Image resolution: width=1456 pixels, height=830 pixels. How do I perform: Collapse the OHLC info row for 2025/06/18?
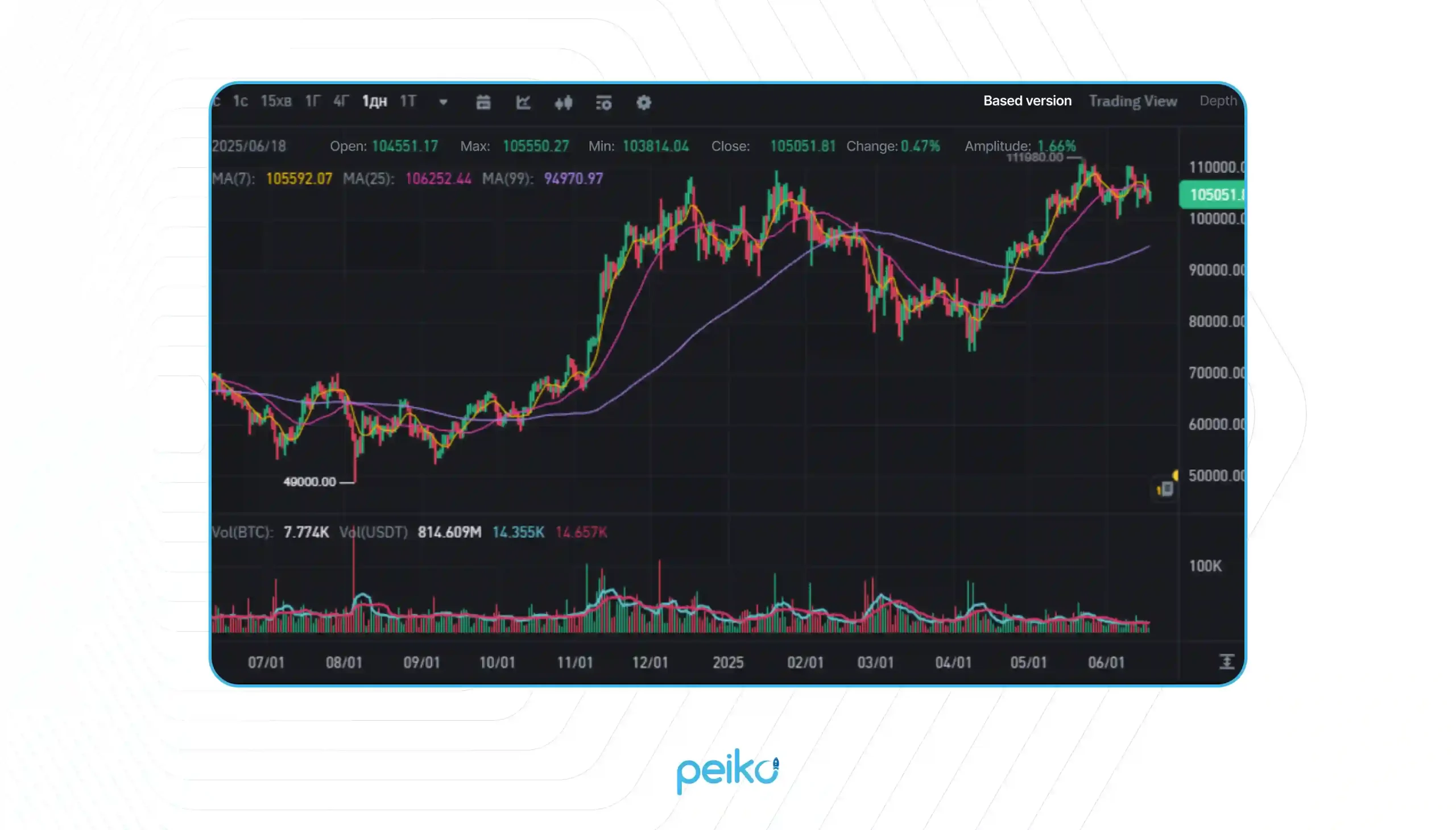pyautogui.click(x=251, y=147)
